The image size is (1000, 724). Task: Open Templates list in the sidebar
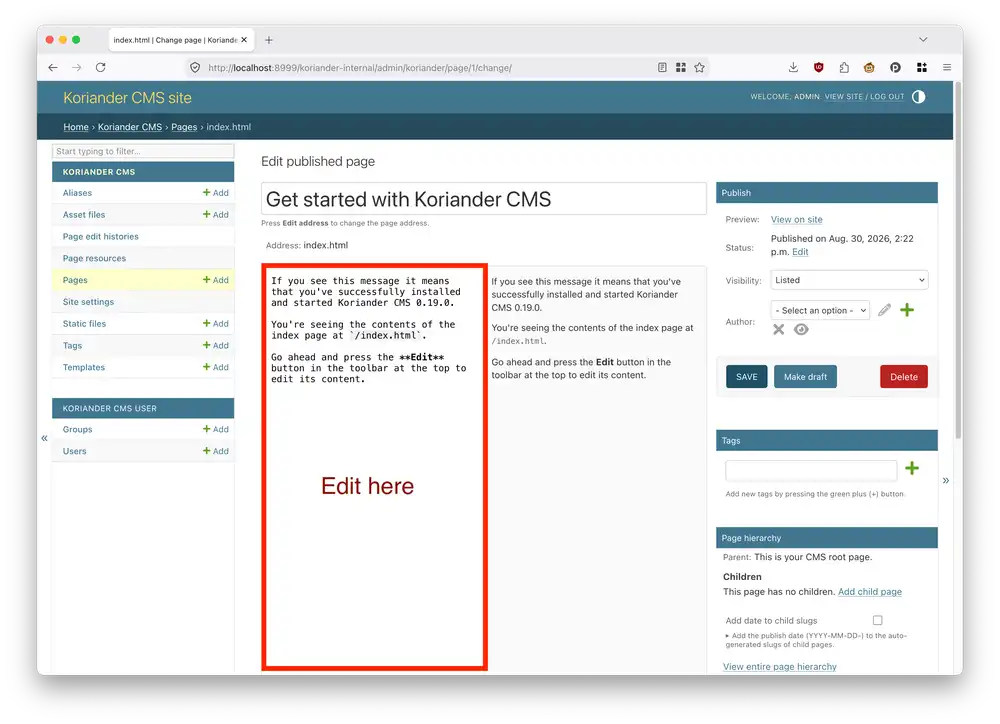click(x=84, y=367)
